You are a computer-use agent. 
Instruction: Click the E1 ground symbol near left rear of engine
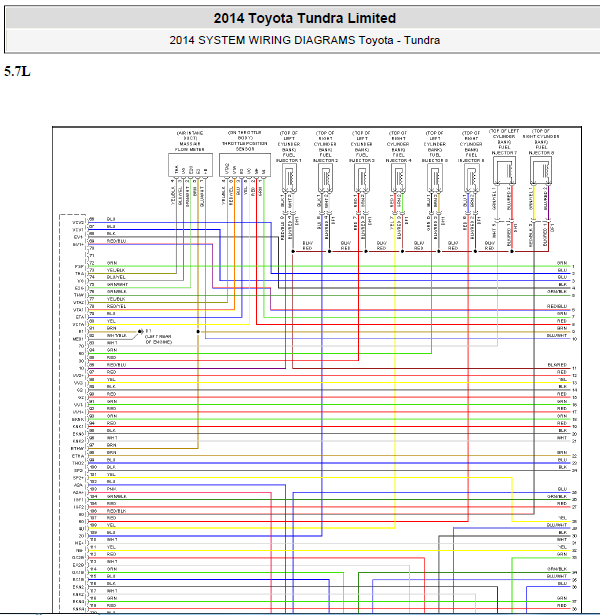140,332
